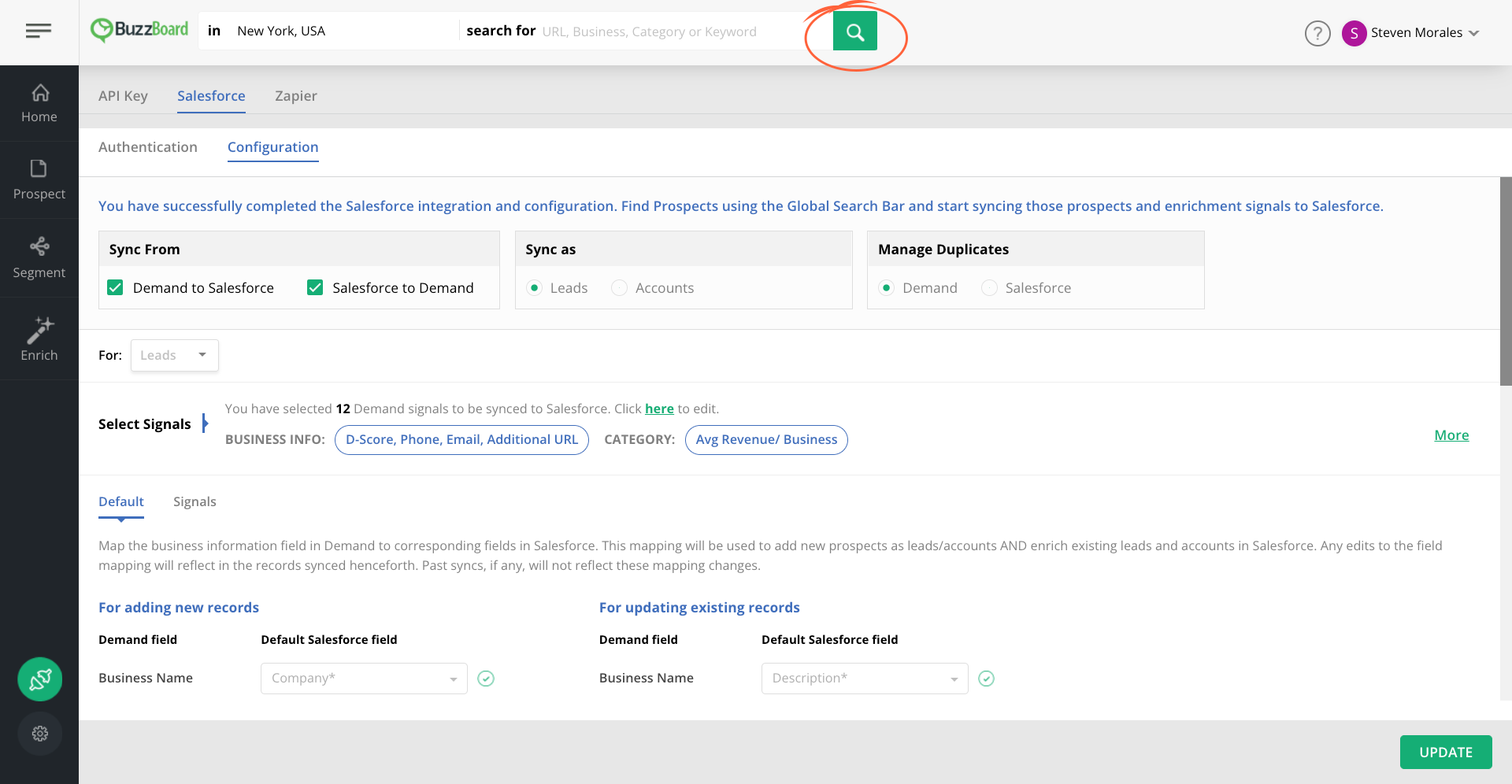Open the hamburger menu
This screenshot has height=784, width=1512.
pos(39,31)
